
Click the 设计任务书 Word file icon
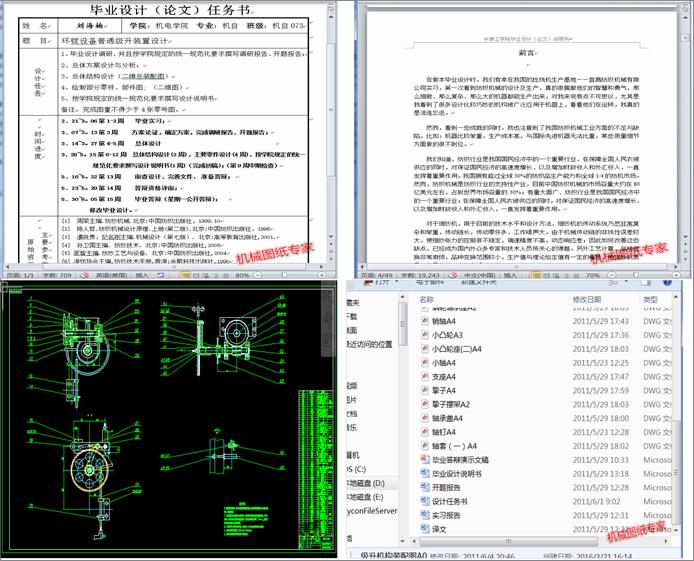point(424,501)
